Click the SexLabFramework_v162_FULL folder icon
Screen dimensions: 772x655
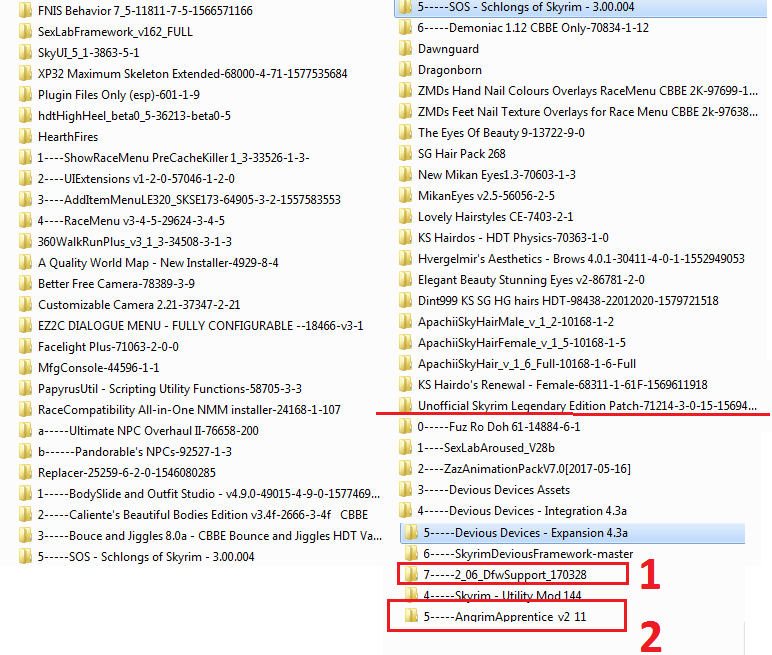26,32
